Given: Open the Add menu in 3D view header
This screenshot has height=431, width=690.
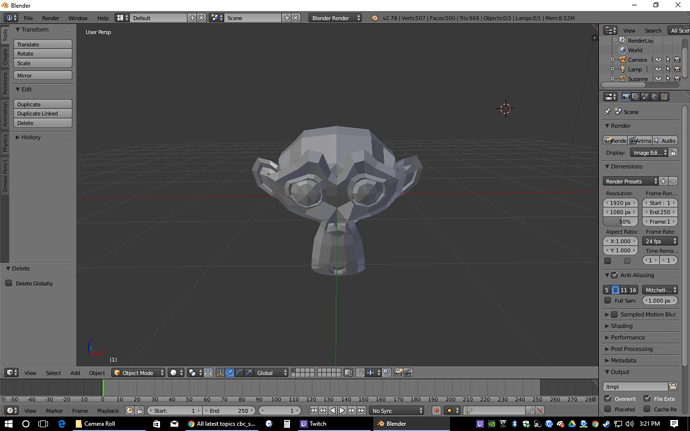Looking at the screenshot, I should [75, 373].
